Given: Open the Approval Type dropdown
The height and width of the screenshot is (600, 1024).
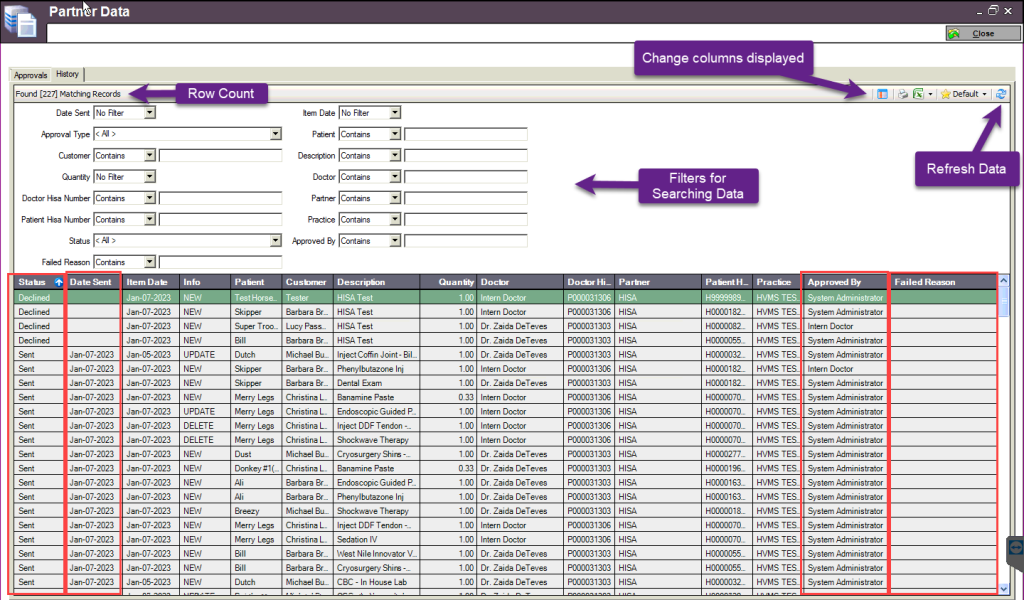Looking at the screenshot, I should pyautogui.click(x=275, y=134).
